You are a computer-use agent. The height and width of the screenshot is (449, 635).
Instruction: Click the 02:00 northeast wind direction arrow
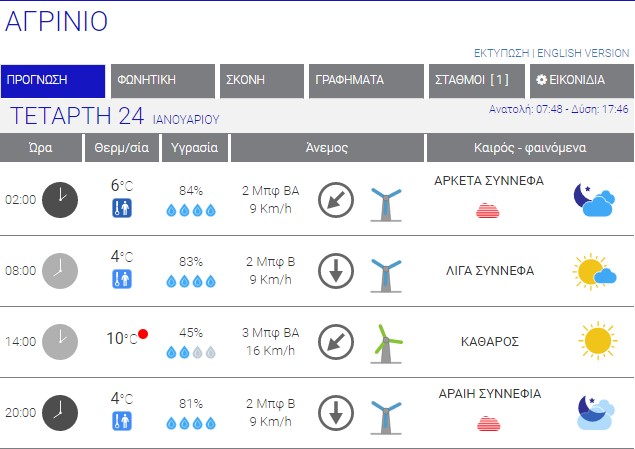click(336, 199)
